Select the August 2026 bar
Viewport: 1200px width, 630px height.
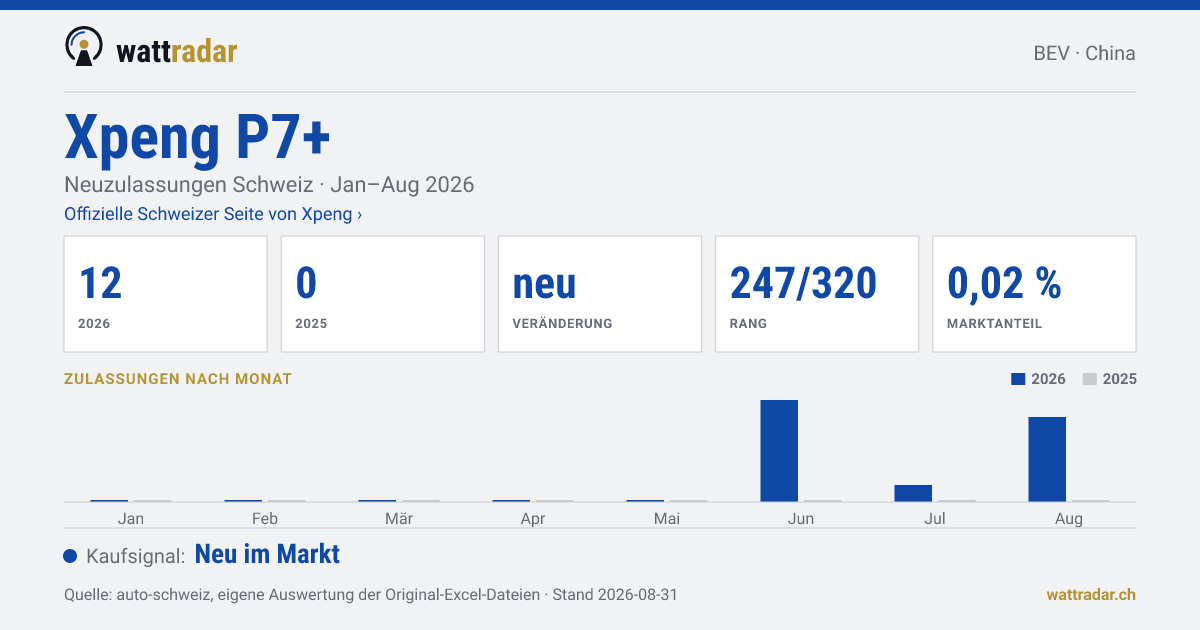[1047, 459]
